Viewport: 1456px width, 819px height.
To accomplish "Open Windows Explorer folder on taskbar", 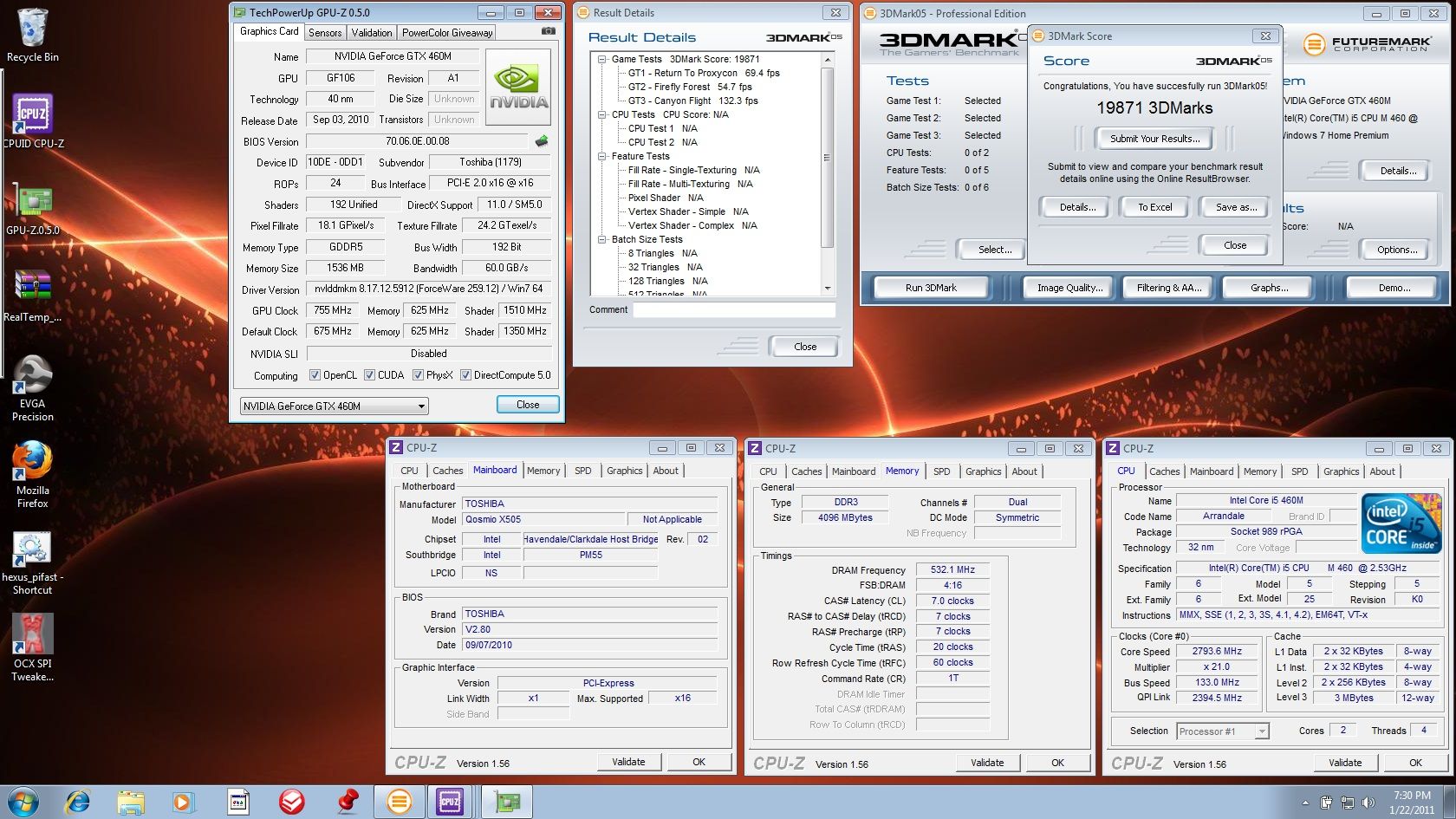I will click(x=131, y=802).
